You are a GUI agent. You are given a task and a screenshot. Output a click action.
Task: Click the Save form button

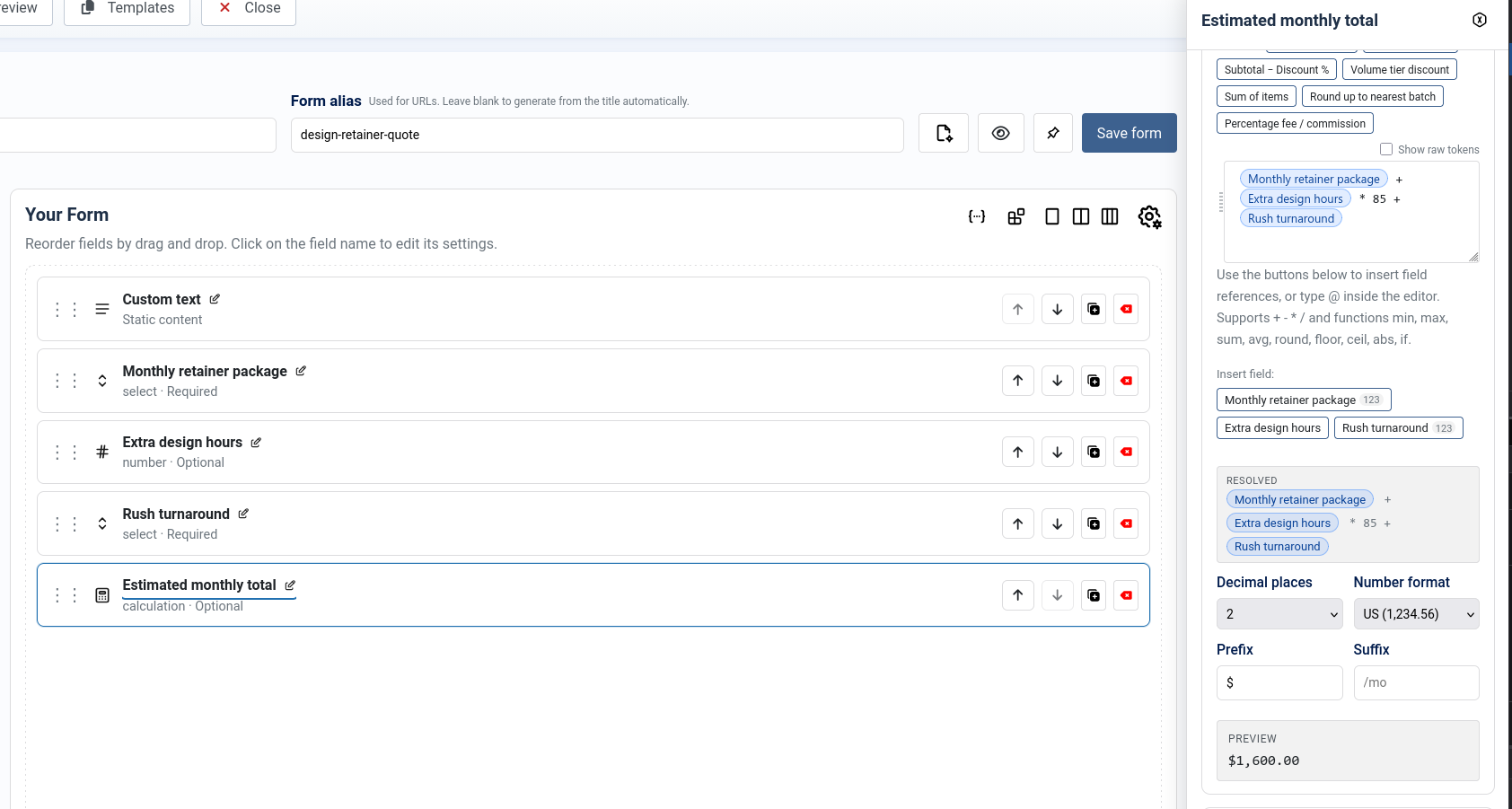[x=1129, y=133]
